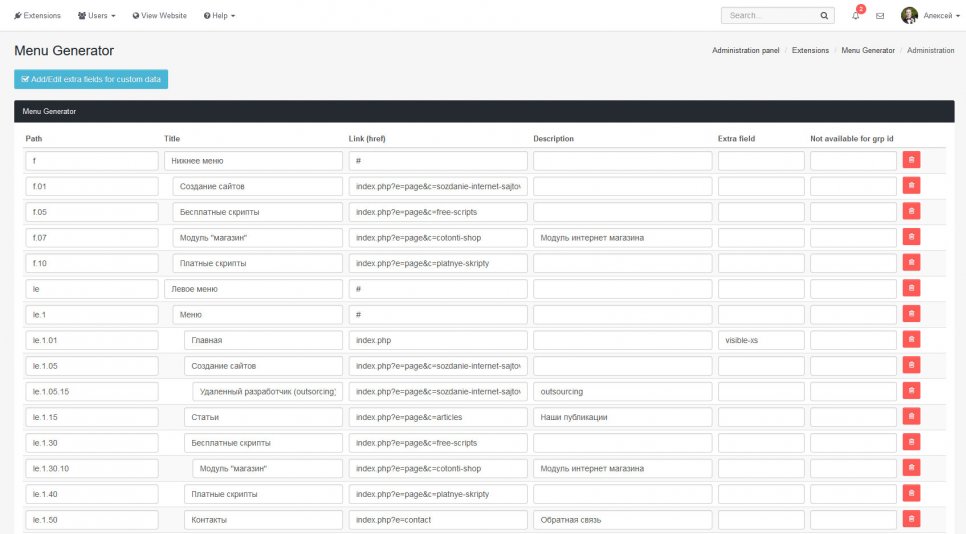Screen dimensions: 966x534
Task: Edit the title field Главная
Action: (x=263, y=340)
